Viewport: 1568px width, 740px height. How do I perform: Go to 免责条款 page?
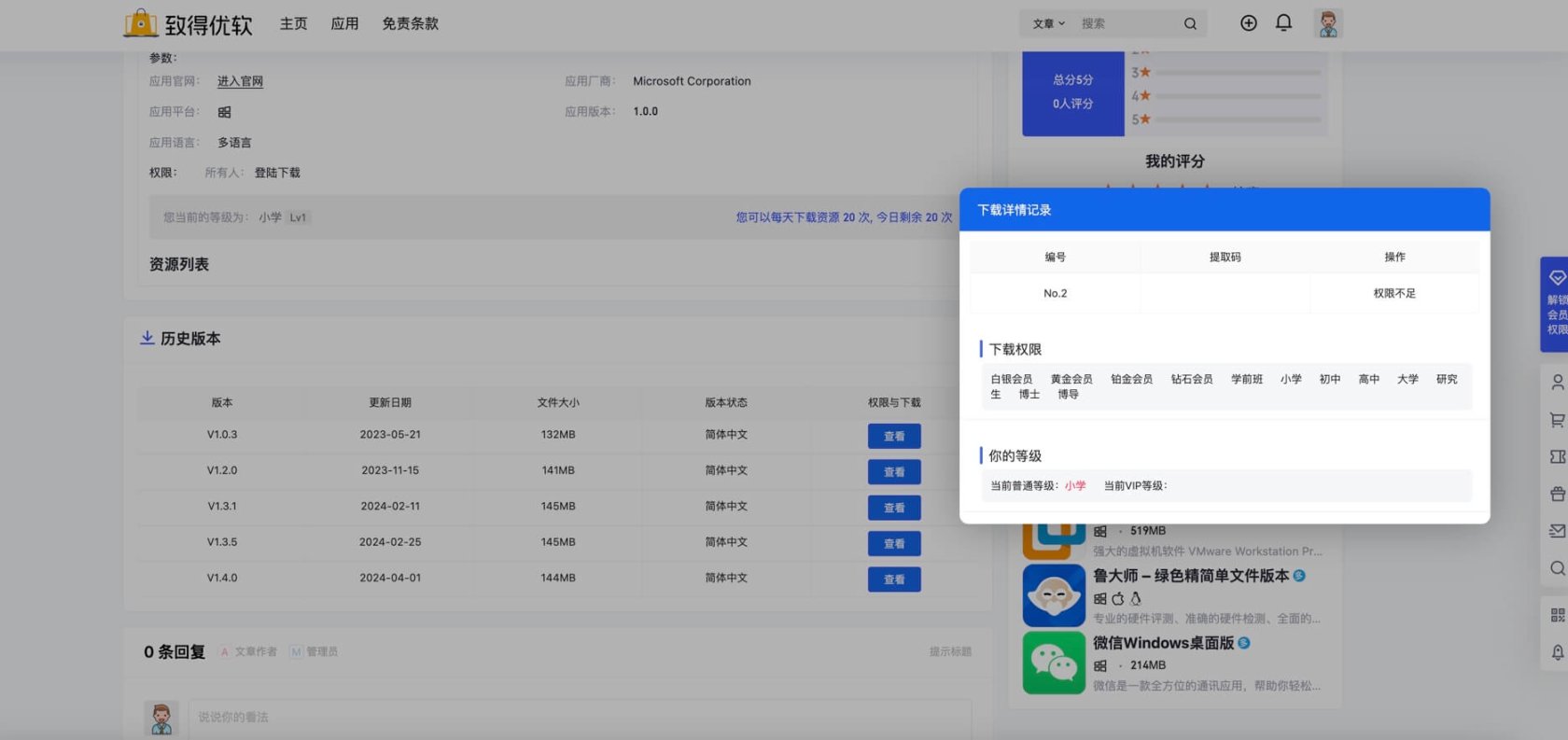410,24
